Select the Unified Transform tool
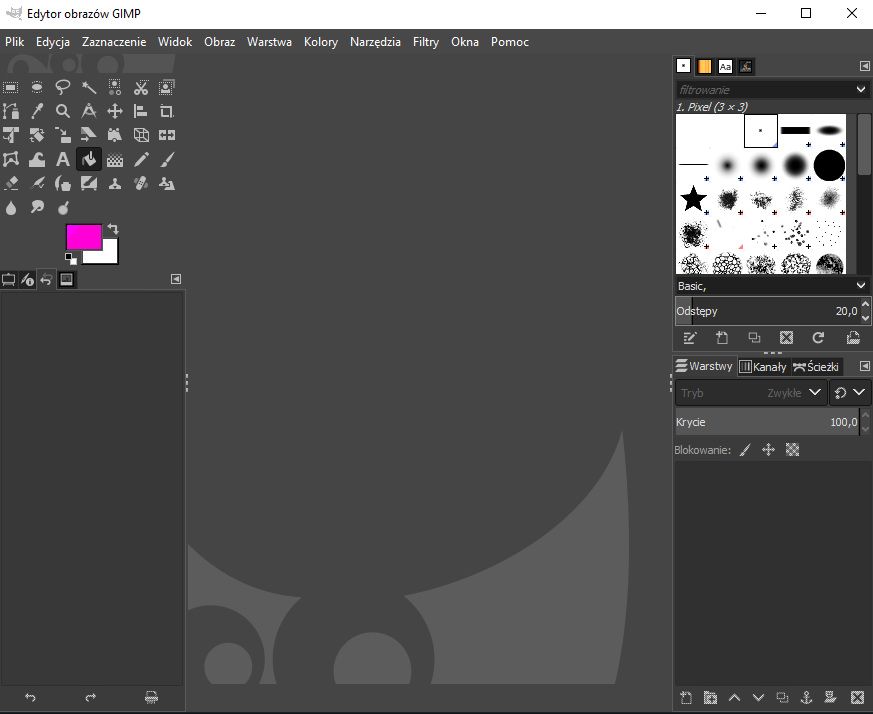The image size is (873, 714). (x=11, y=135)
